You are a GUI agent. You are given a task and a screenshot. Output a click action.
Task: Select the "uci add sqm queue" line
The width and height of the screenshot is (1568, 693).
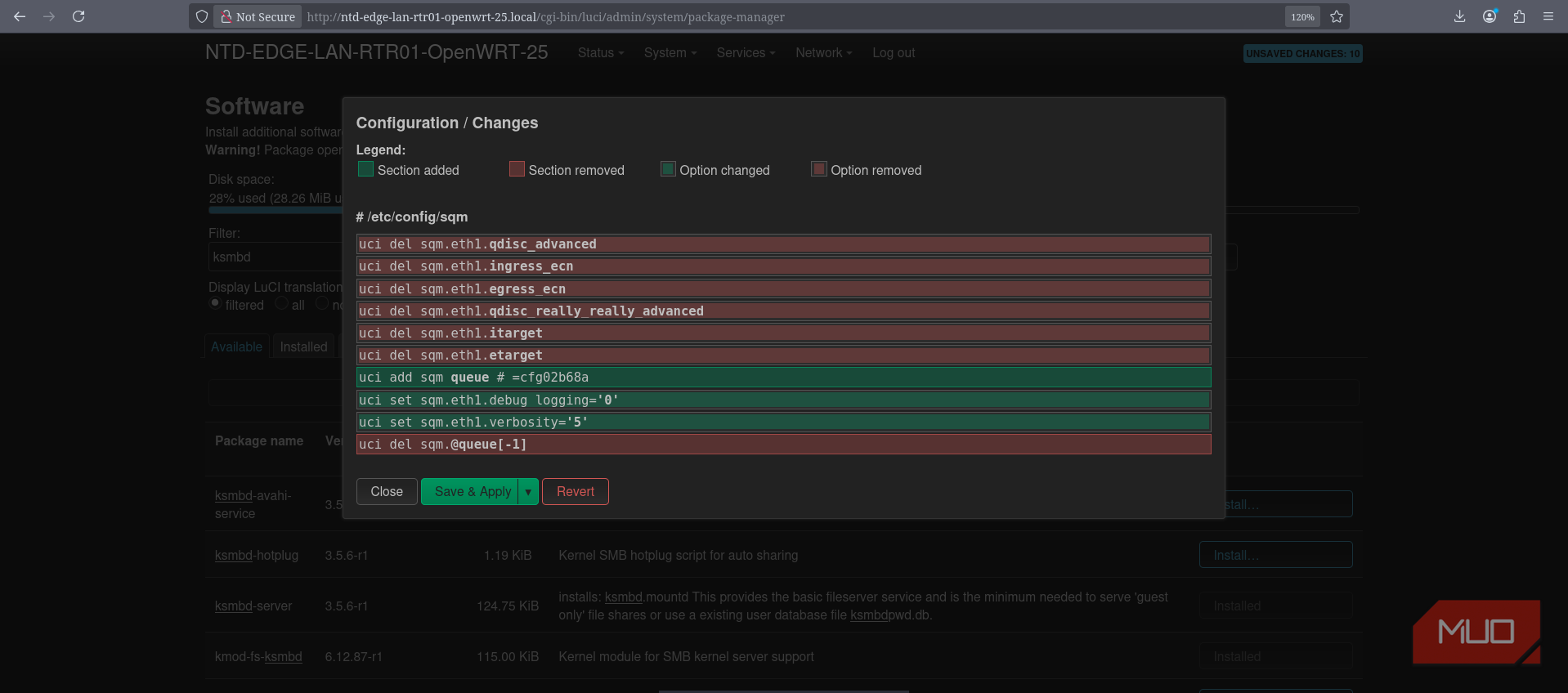click(784, 377)
